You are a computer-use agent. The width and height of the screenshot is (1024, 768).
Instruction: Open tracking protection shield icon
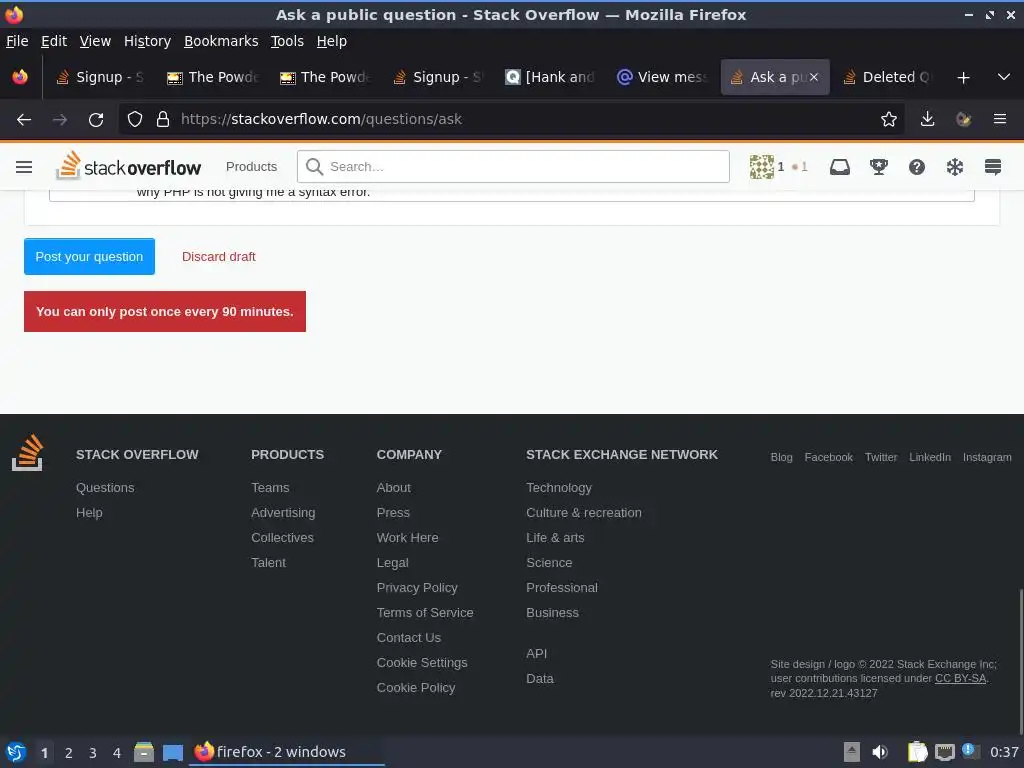pyautogui.click(x=135, y=119)
